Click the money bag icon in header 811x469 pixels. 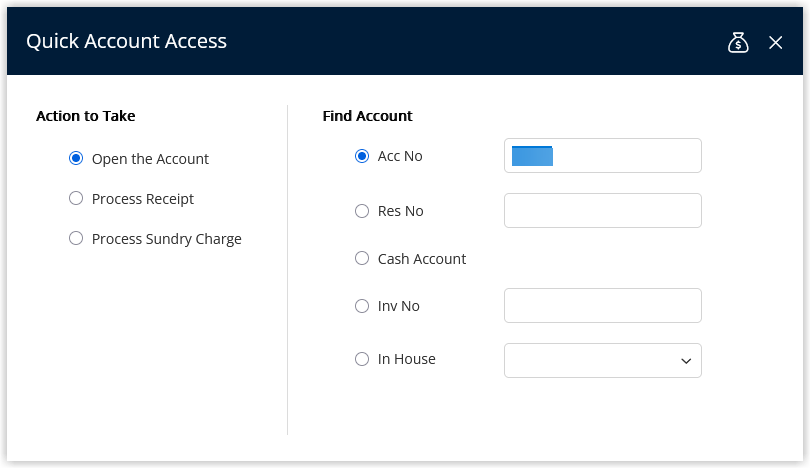(x=738, y=42)
